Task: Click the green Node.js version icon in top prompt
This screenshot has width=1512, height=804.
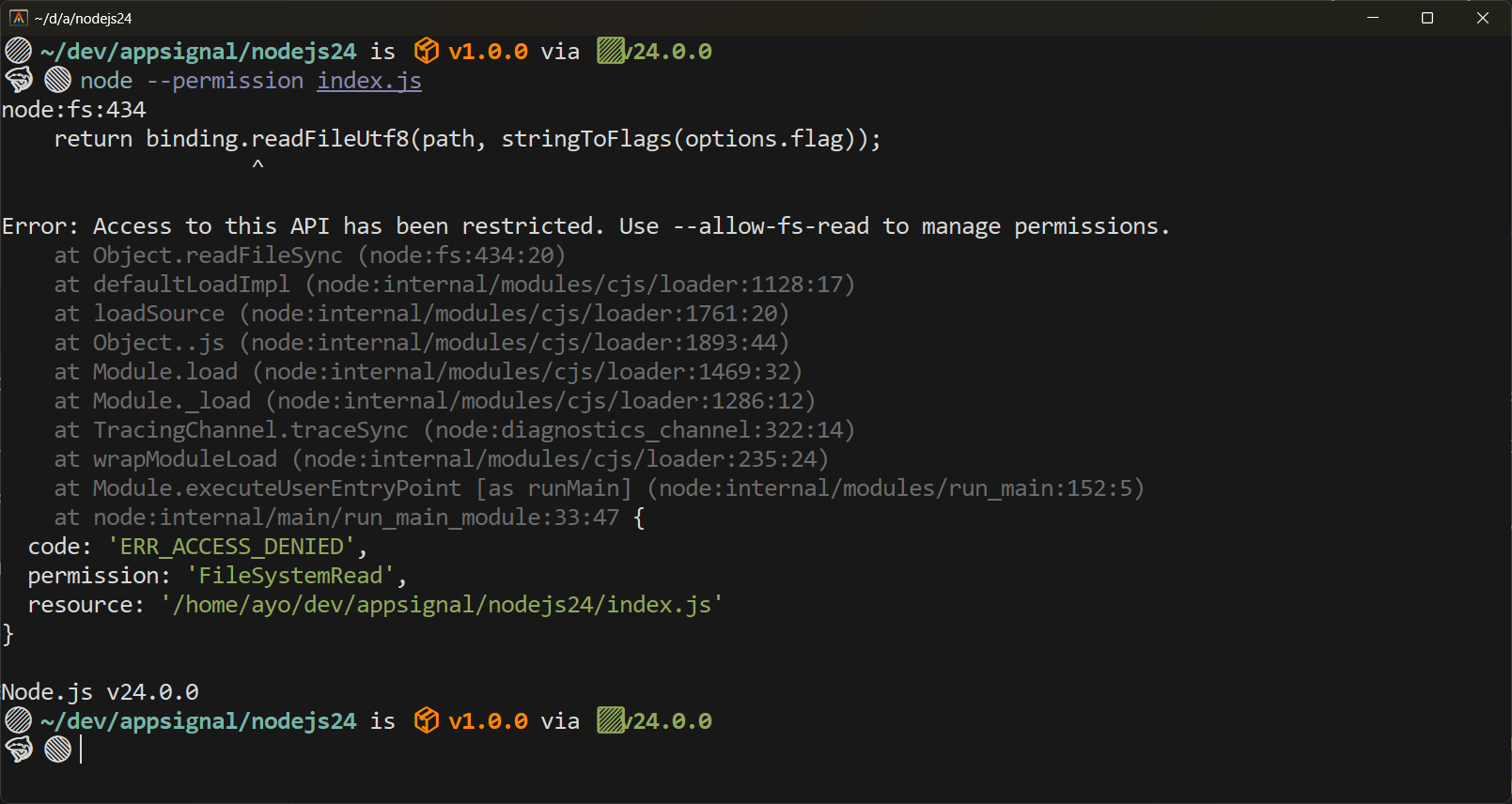Action: [x=611, y=51]
